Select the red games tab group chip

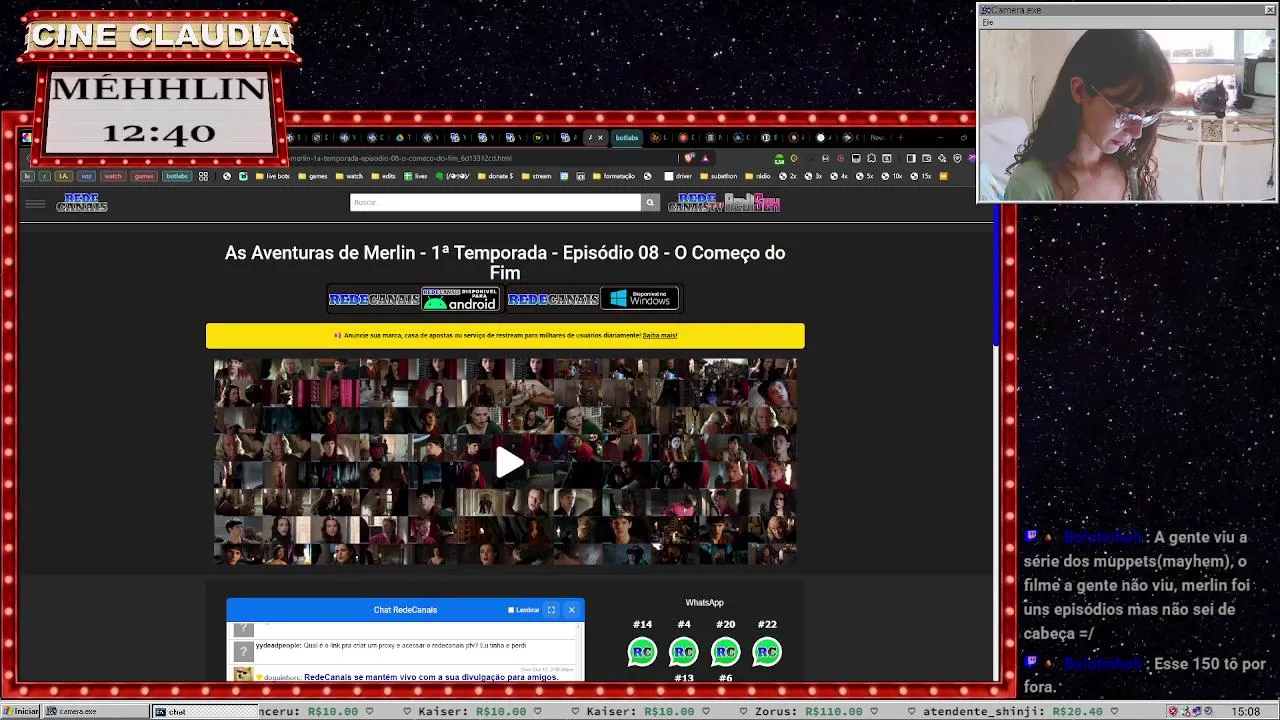coord(144,176)
